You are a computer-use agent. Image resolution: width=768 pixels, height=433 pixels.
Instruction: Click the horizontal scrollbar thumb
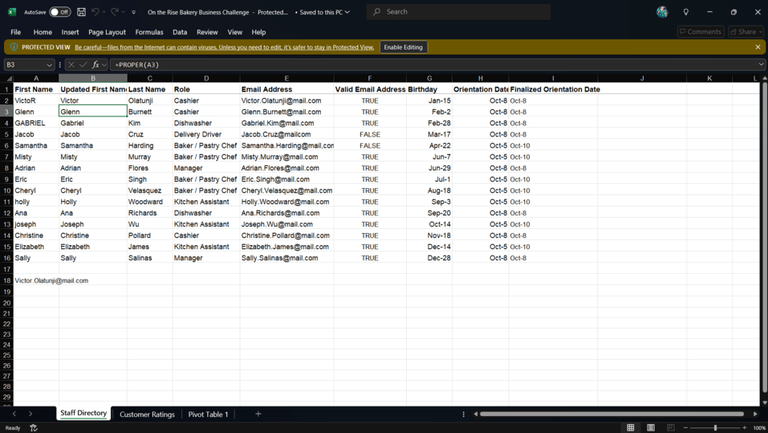pos(612,414)
